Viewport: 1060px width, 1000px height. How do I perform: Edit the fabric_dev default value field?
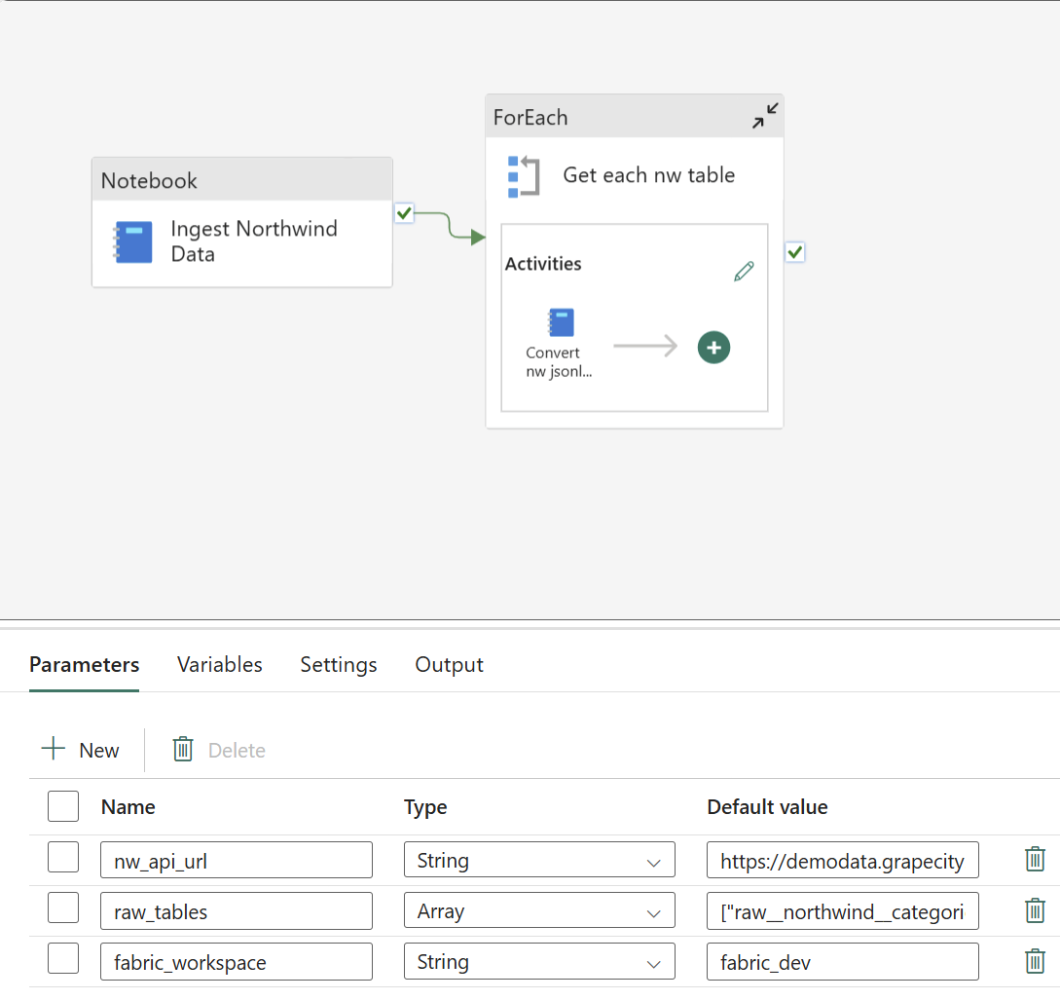tap(843, 961)
